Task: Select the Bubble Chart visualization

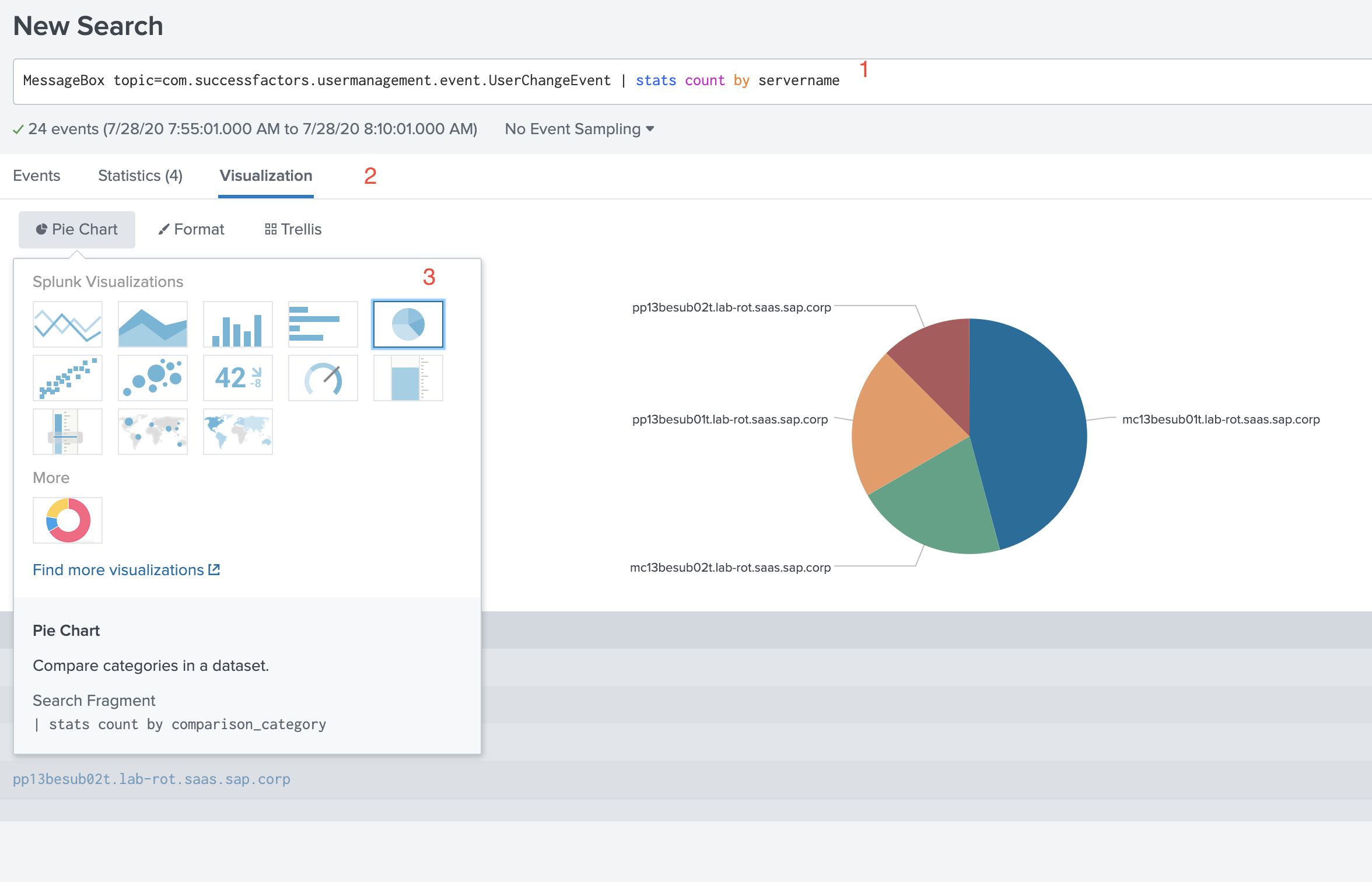Action: [153, 378]
